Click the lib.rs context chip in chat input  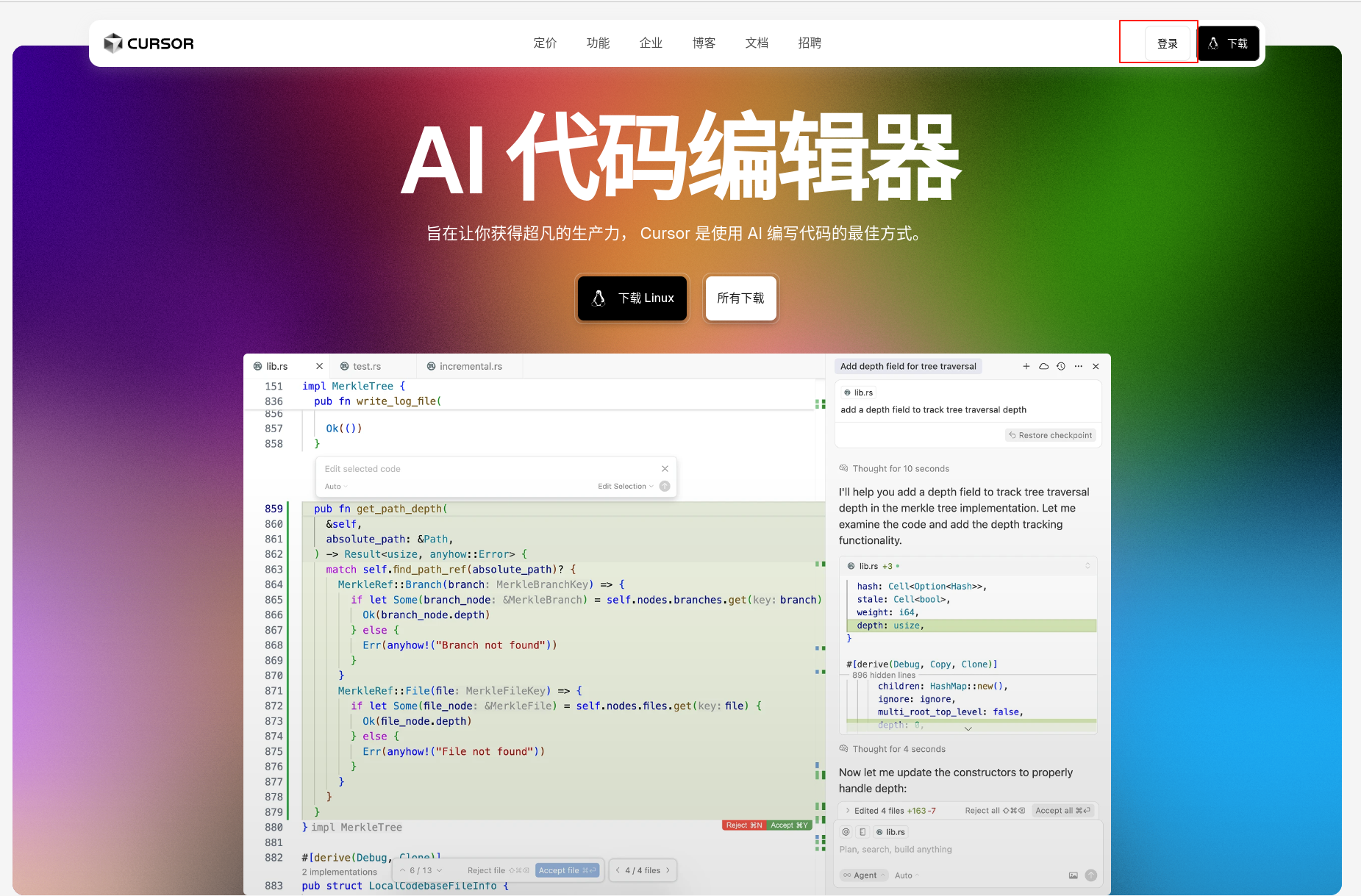click(x=890, y=832)
